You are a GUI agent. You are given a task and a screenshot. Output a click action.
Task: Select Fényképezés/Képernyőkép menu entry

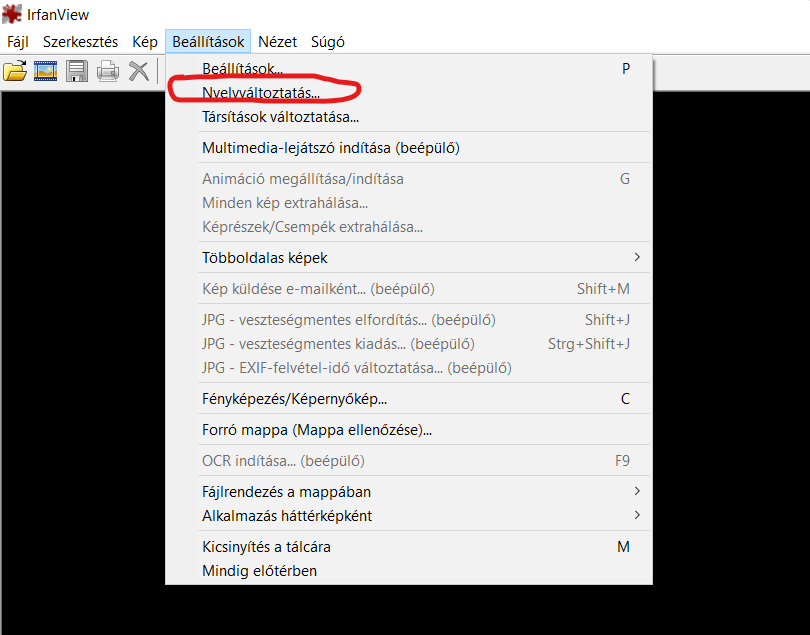click(294, 399)
